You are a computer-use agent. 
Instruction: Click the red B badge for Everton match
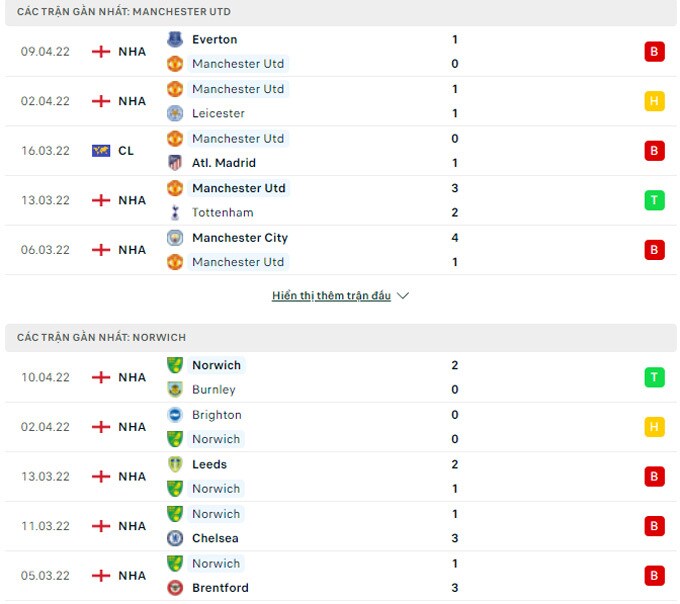[654, 52]
